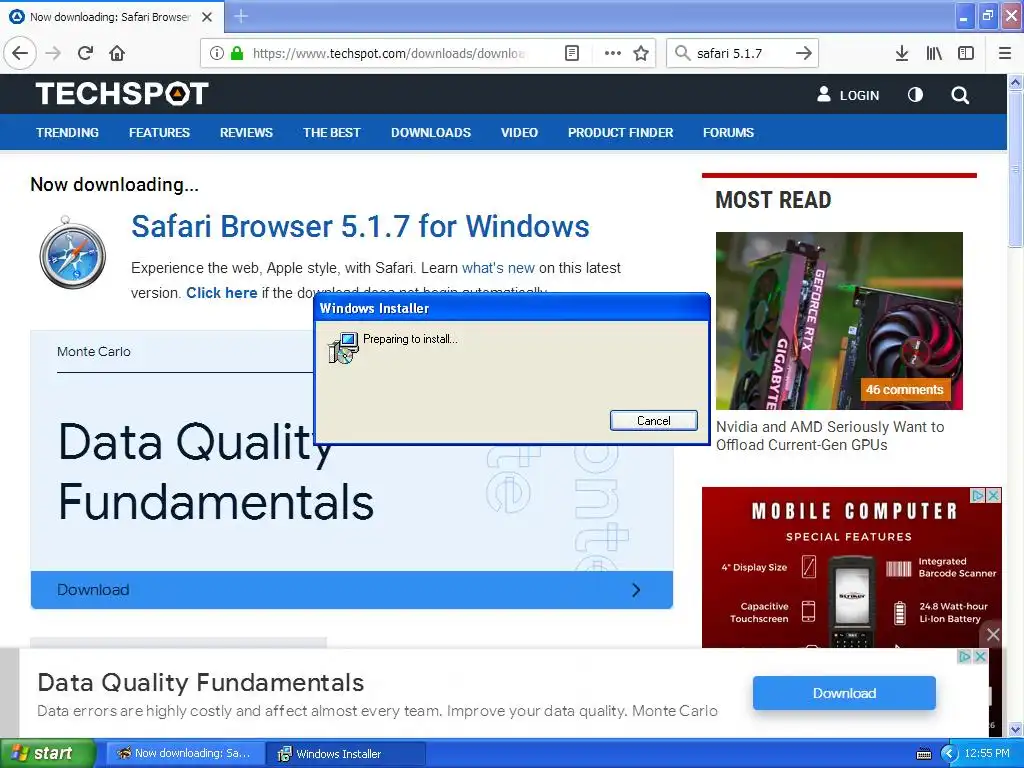The image size is (1024, 768).
Task: Open the TRENDING menu
Action: (x=67, y=133)
